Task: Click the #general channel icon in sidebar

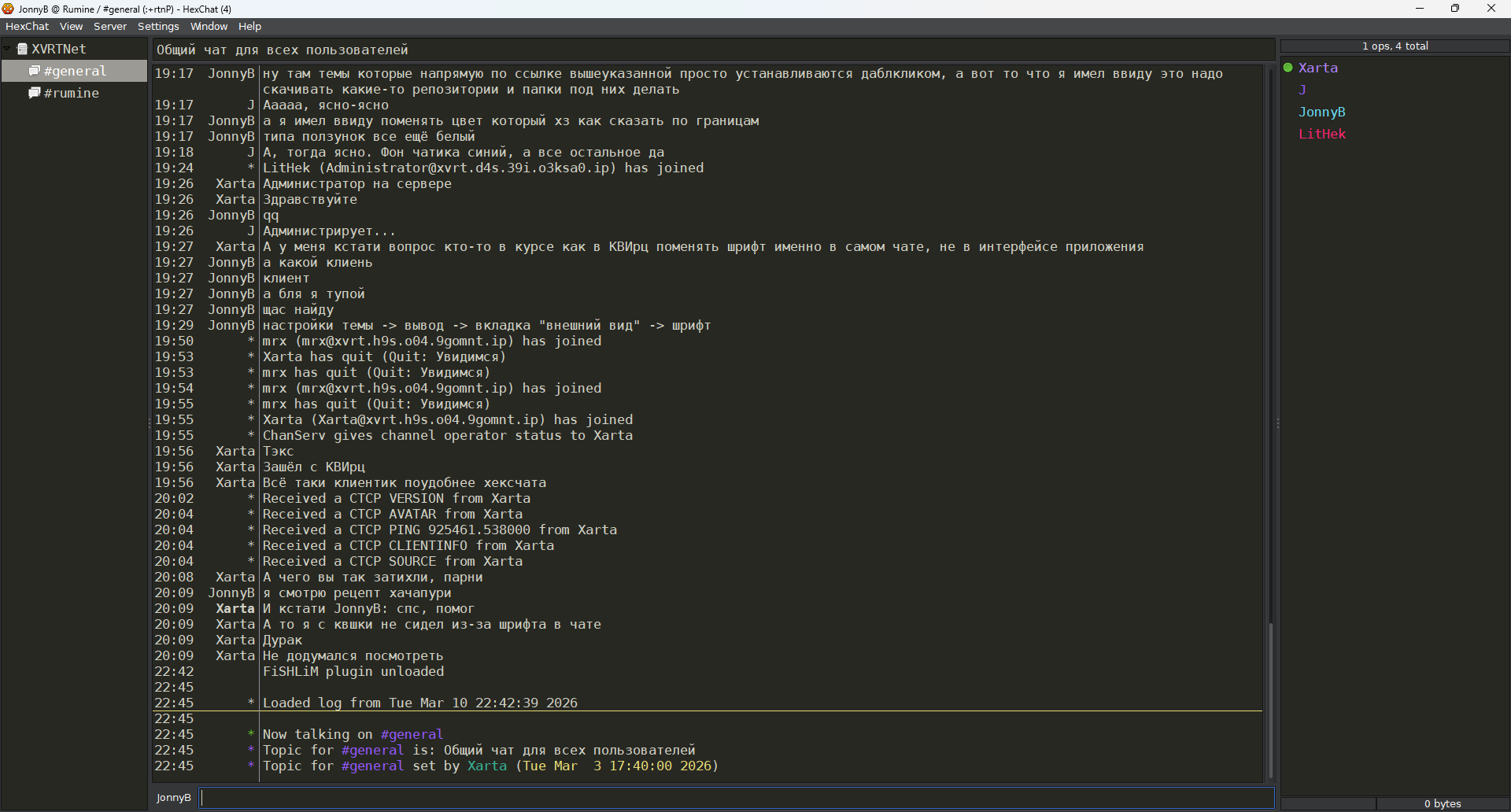Action: pyautogui.click(x=35, y=71)
